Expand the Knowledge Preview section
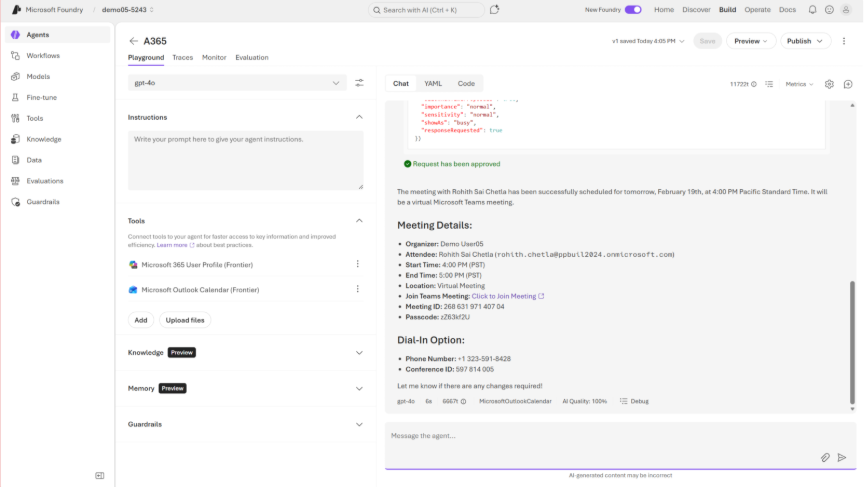The image size is (864, 487). pos(359,353)
